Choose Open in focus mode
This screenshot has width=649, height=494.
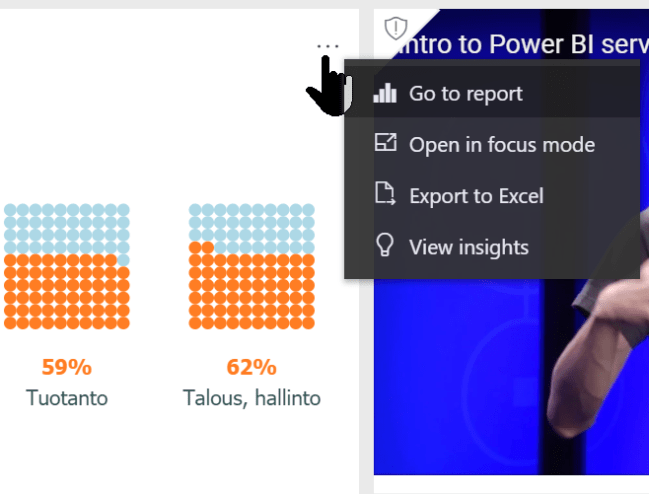[501, 145]
